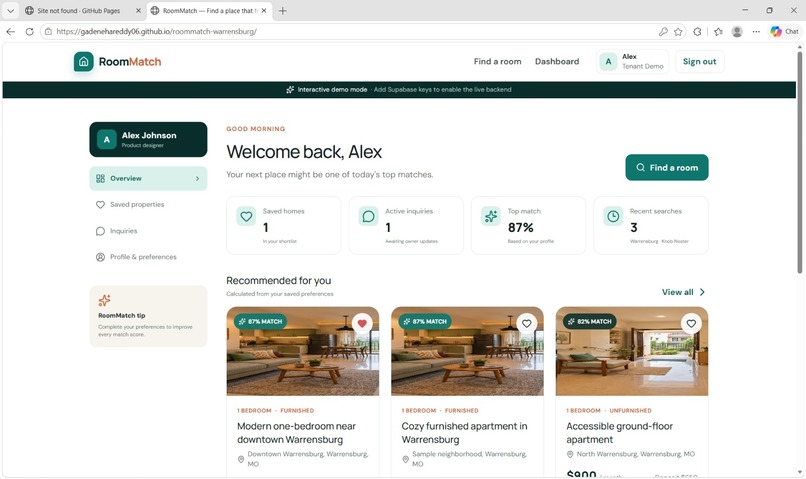
Task: Open Profile & preferences in the sidebar
Action: (148, 257)
